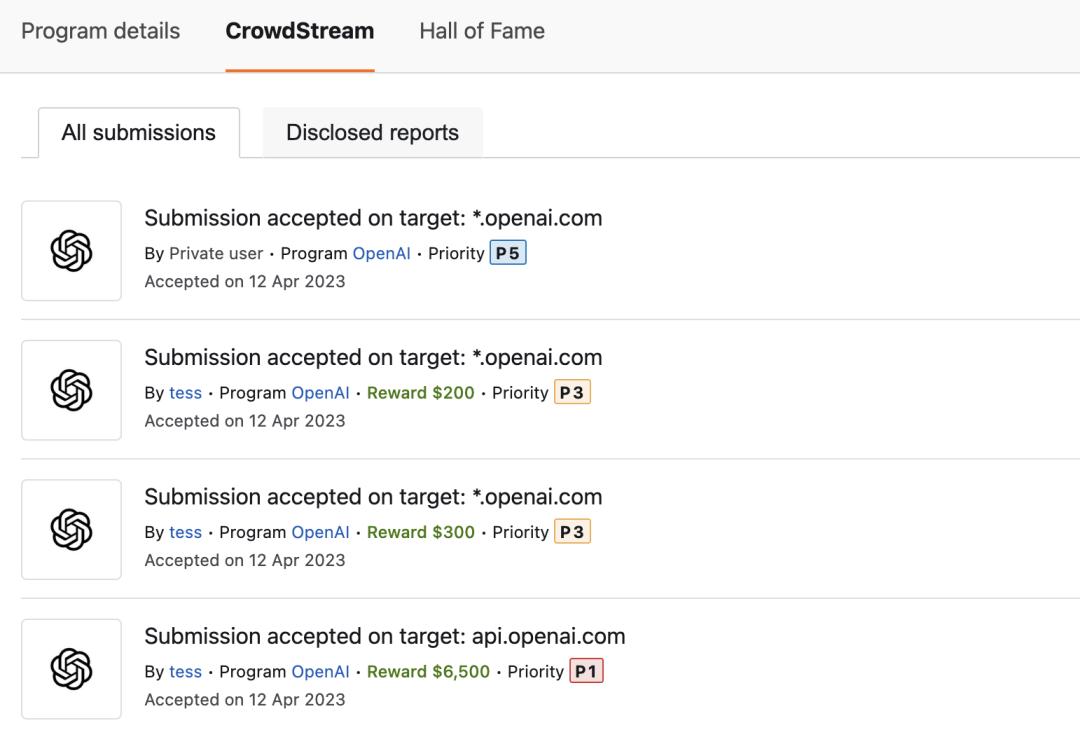1080x737 pixels.
Task: Open tess profile on $200 reward submission
Action: 185,393
